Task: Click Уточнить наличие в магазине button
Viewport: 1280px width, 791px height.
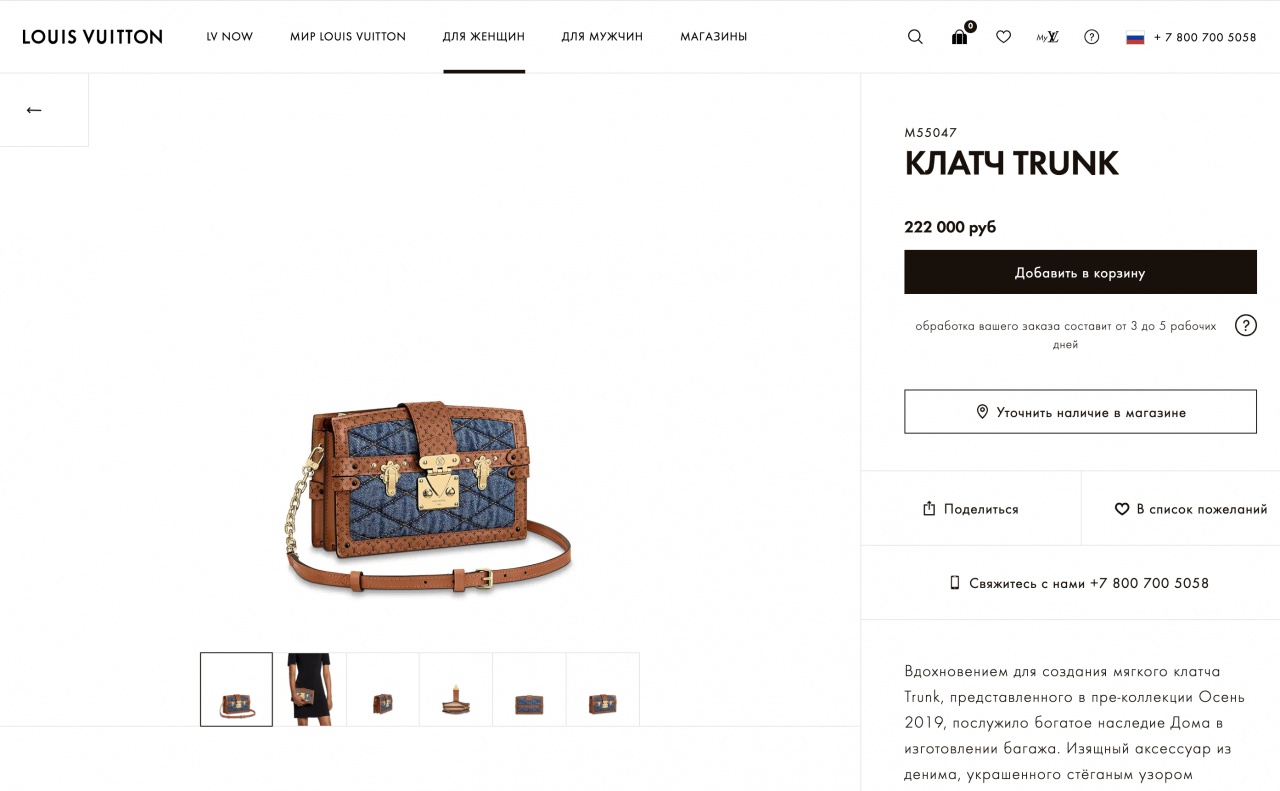Action: [1080, 412]
